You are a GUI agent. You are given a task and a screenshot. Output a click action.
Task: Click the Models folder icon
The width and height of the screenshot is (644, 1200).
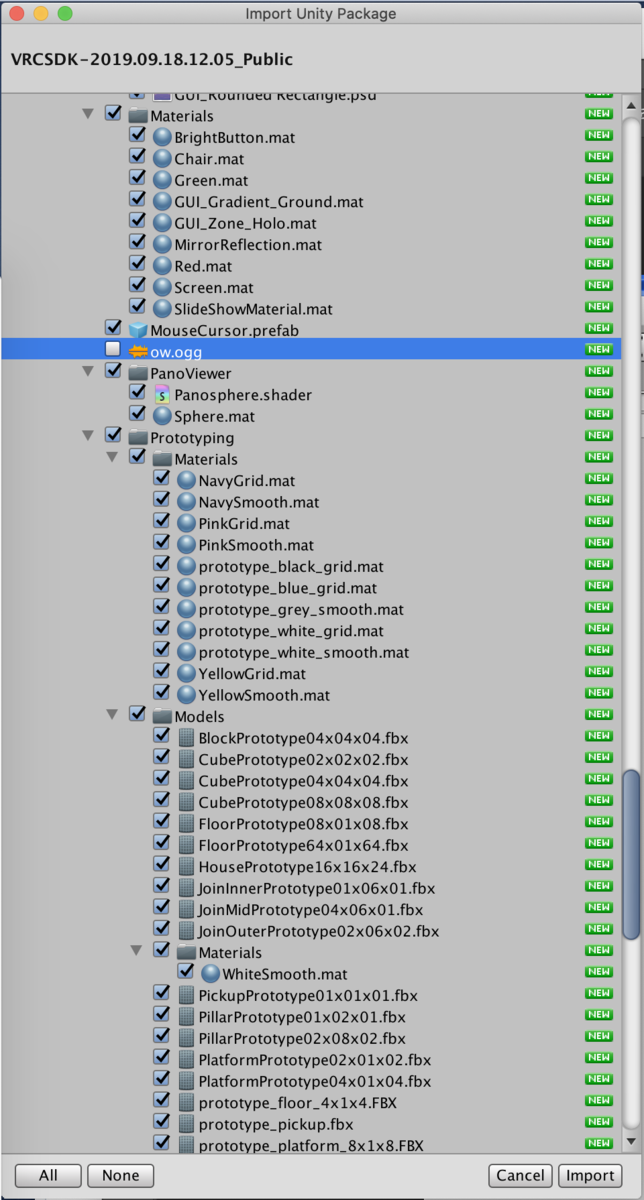click(x=162, y=716)
